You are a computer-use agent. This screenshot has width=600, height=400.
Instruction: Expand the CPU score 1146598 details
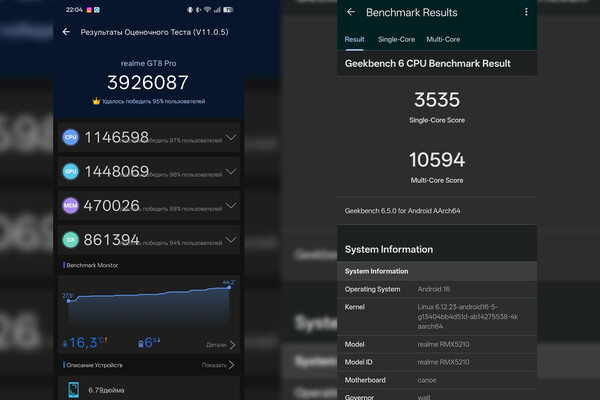pyautogui.click(x=231, y=138)
